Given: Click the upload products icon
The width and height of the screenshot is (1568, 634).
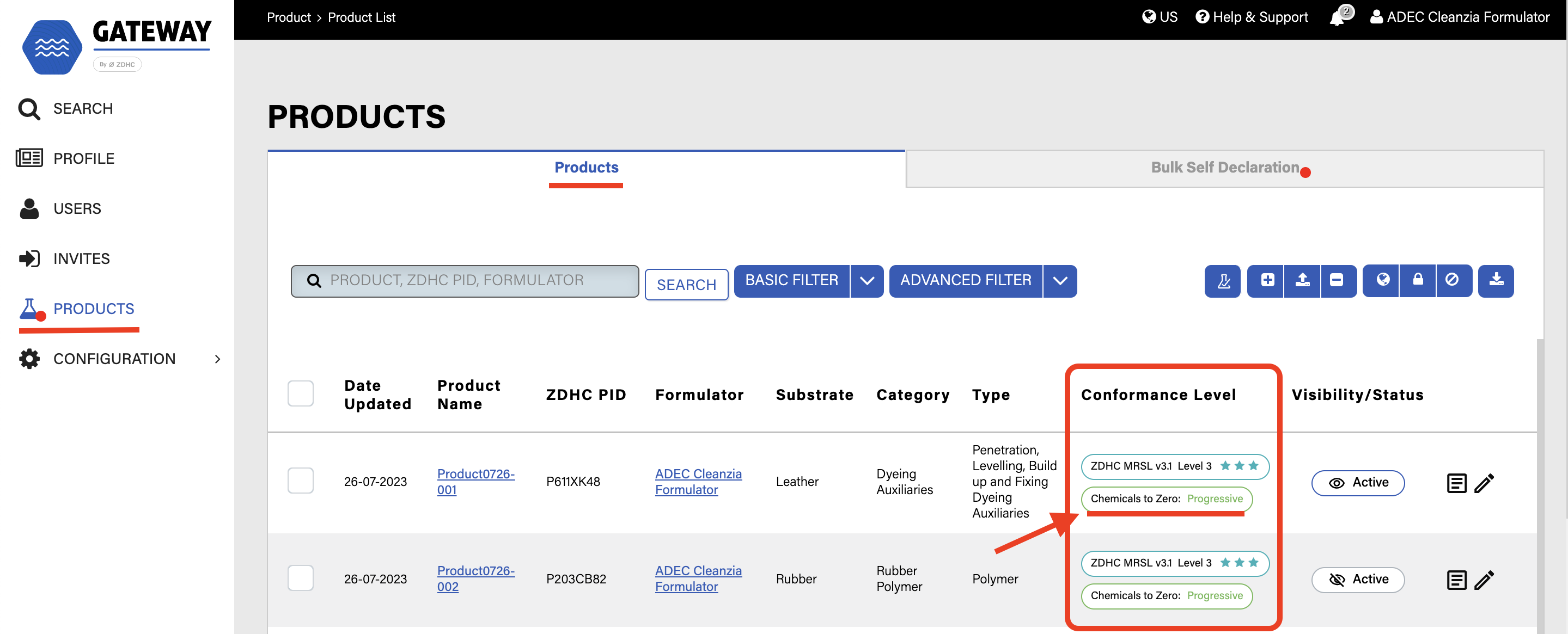Looking at the screenshot, I should tap(1302, 280).
